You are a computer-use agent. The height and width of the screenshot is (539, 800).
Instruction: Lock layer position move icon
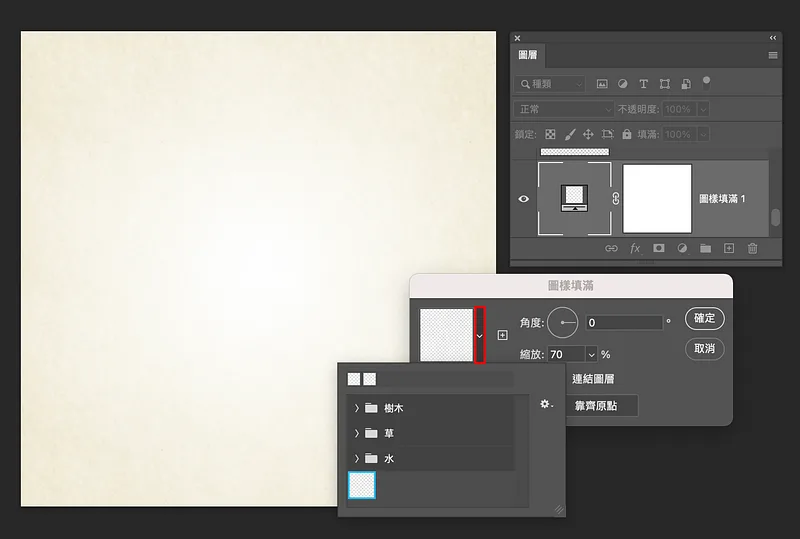tap(588, 134)
